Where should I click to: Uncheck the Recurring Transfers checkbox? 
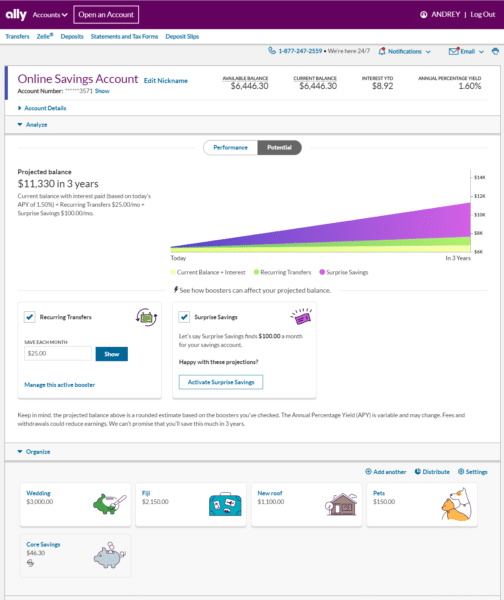click(29, 317)
